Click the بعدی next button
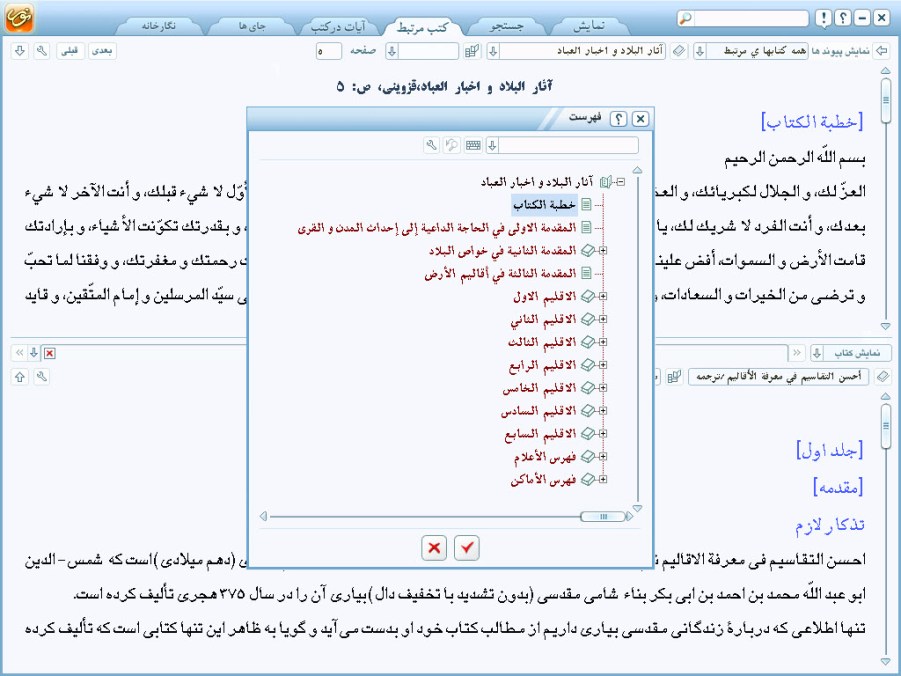Image resolution: width=901 pixels, height=676 pixels. [x=102, y=51]
